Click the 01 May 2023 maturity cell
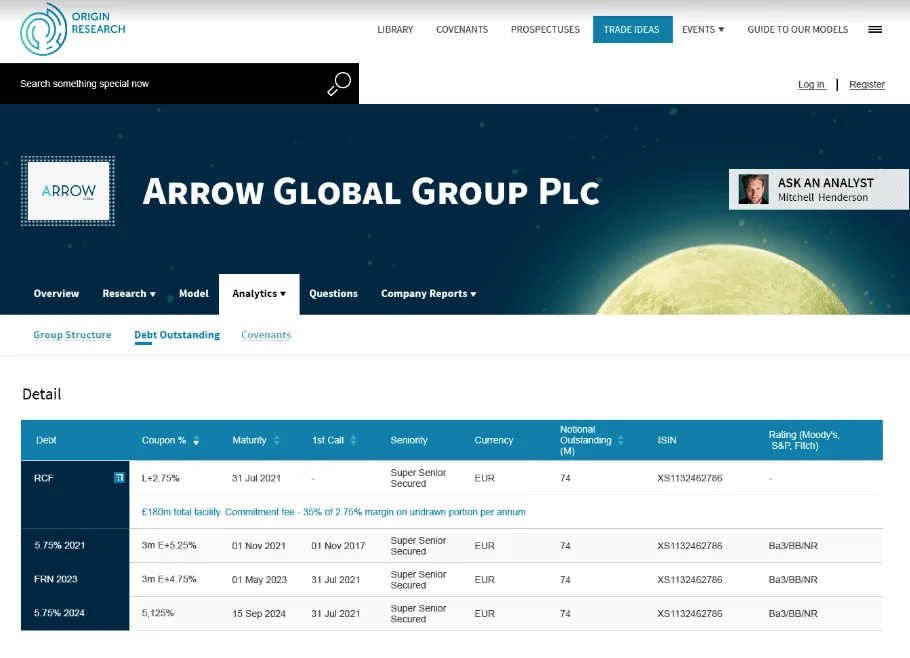Image resolution: width=910 pixels, height=658 pixels. (x=259, y=579)
